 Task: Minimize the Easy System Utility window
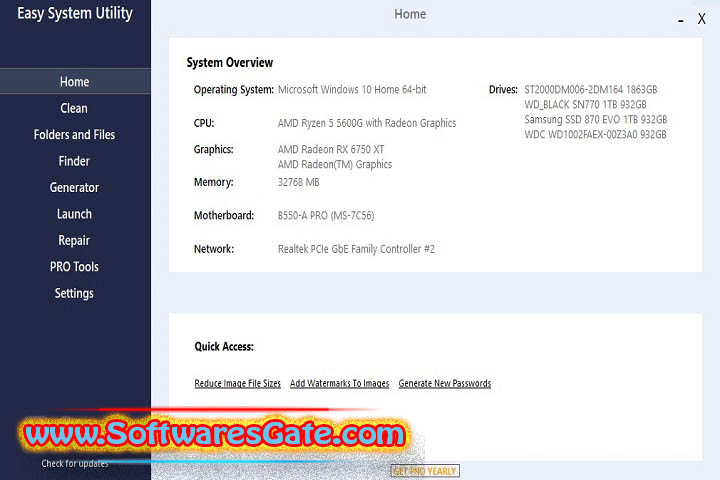[681, 20]
